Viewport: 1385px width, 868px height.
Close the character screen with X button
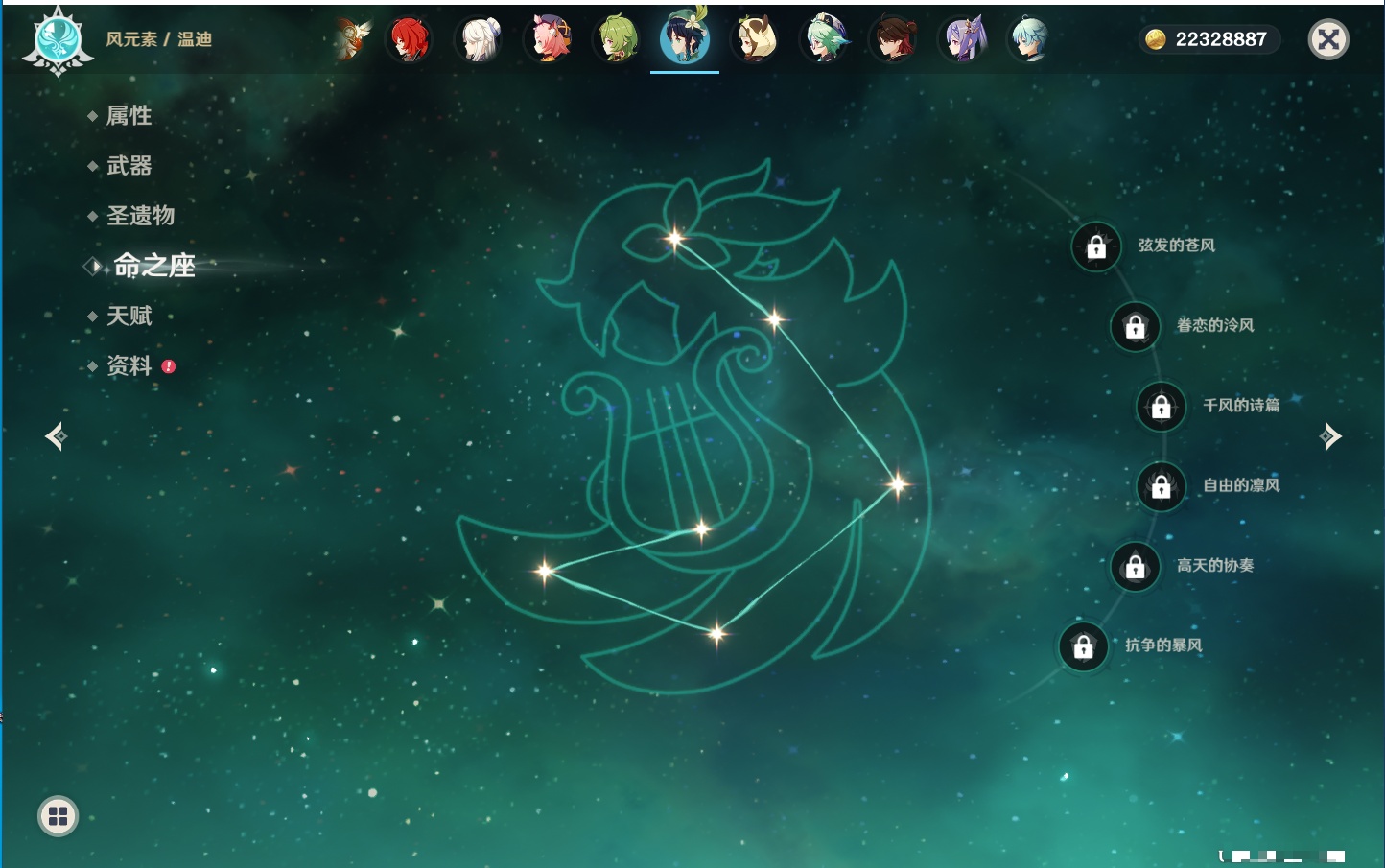[x=1328, y=39]
